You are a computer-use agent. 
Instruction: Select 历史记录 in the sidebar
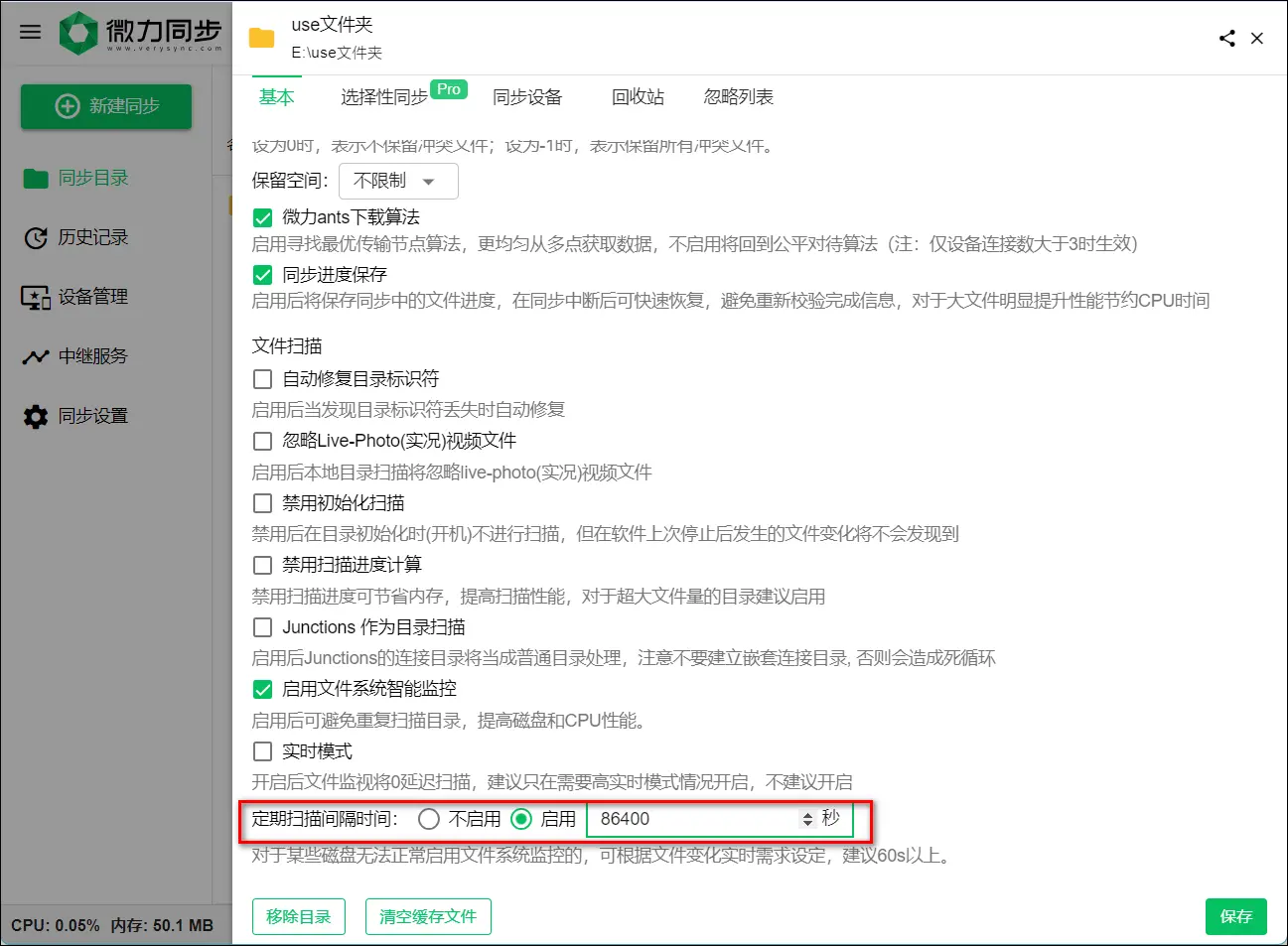[89, 237]
